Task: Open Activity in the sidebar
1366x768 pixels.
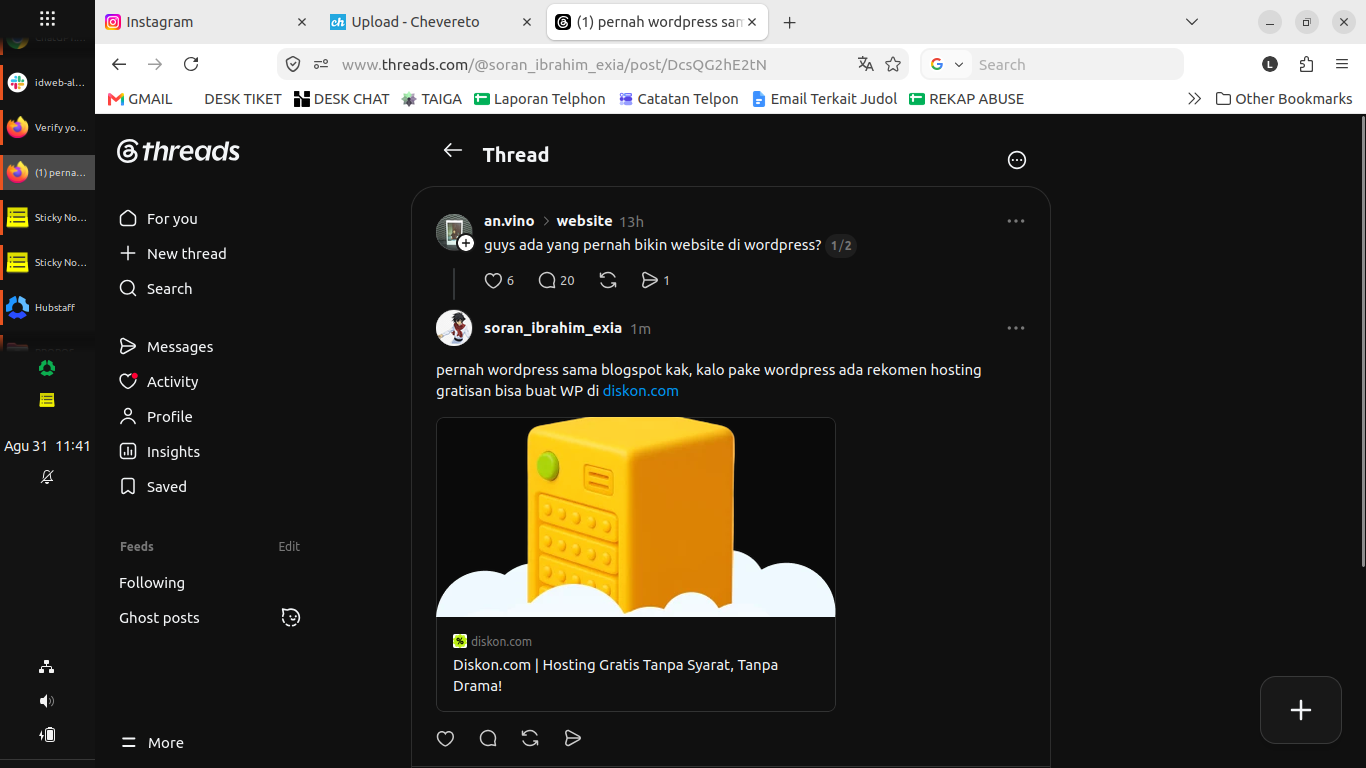Action: [x=158, y=382]
